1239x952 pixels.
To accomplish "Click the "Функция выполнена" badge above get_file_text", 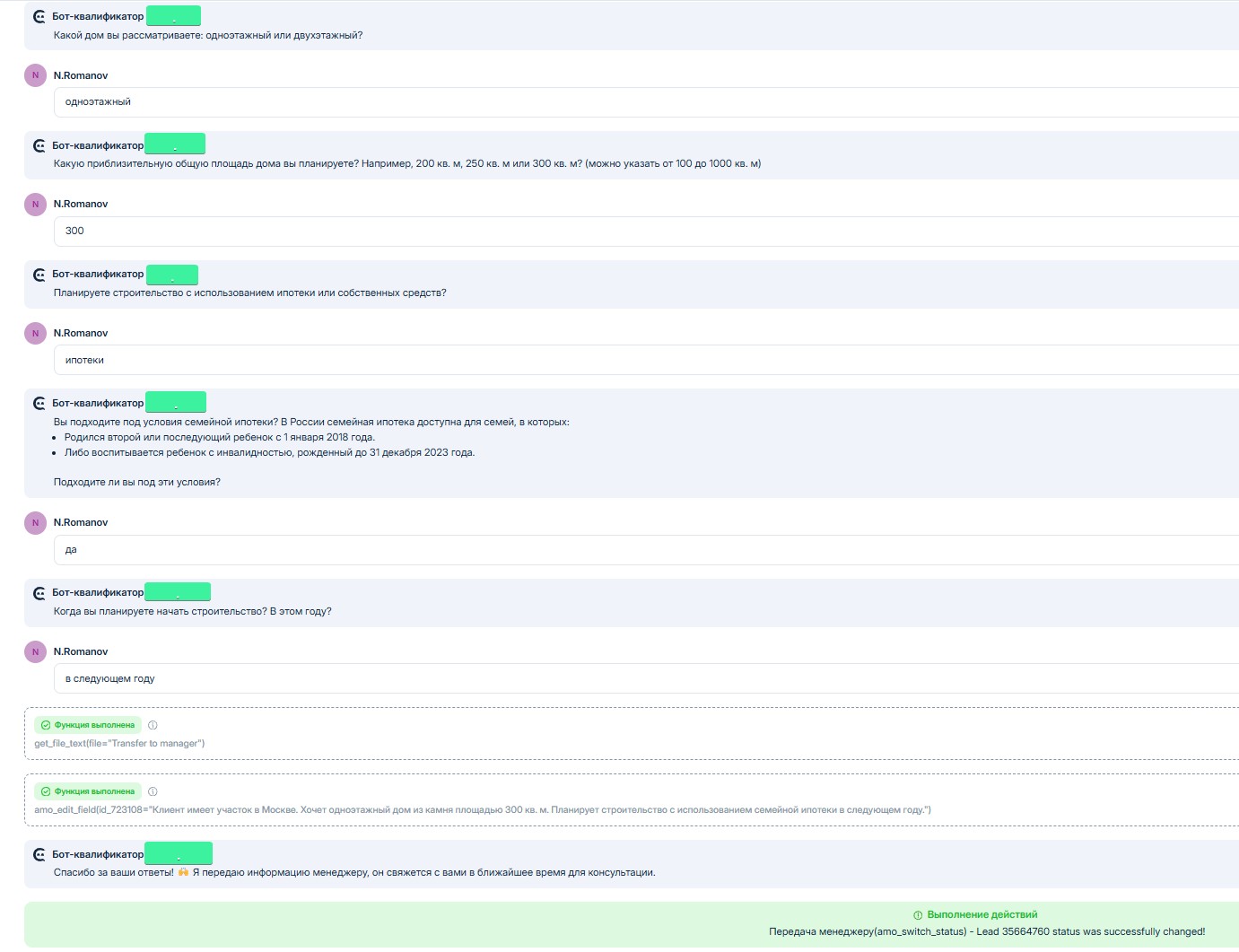I will pyautogui.click(x=87, y=725).
